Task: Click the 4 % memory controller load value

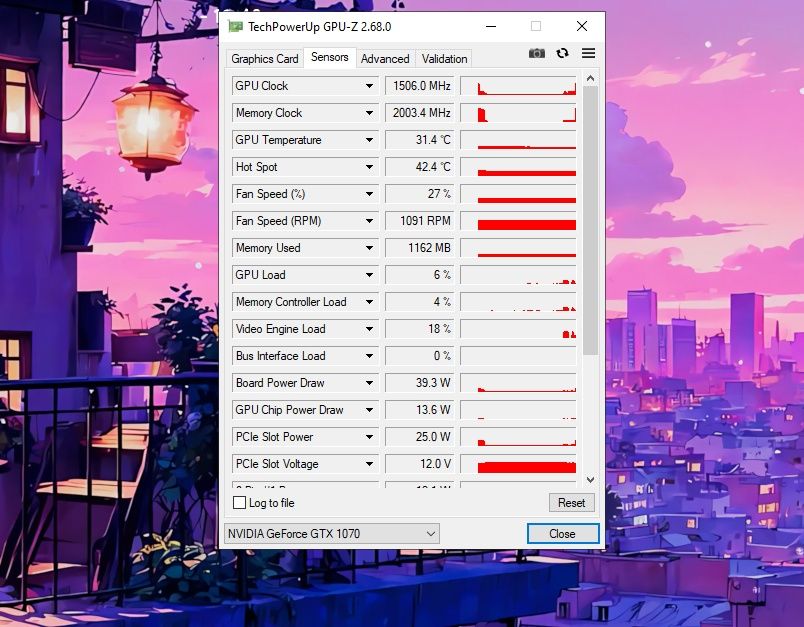Action: 419,302
